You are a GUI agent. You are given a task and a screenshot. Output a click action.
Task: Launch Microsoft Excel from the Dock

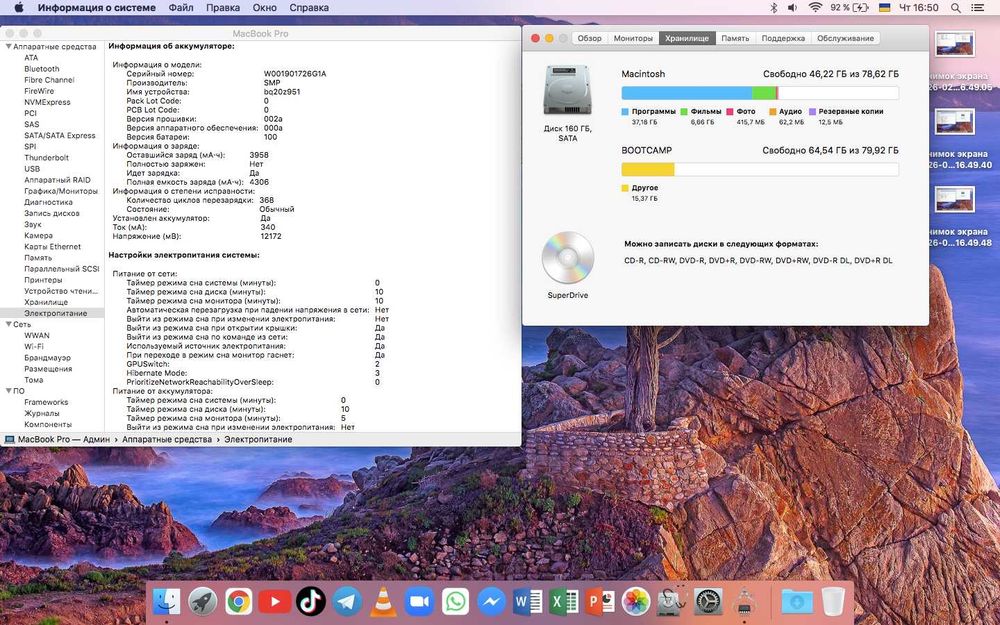click(x=564, y=601)
